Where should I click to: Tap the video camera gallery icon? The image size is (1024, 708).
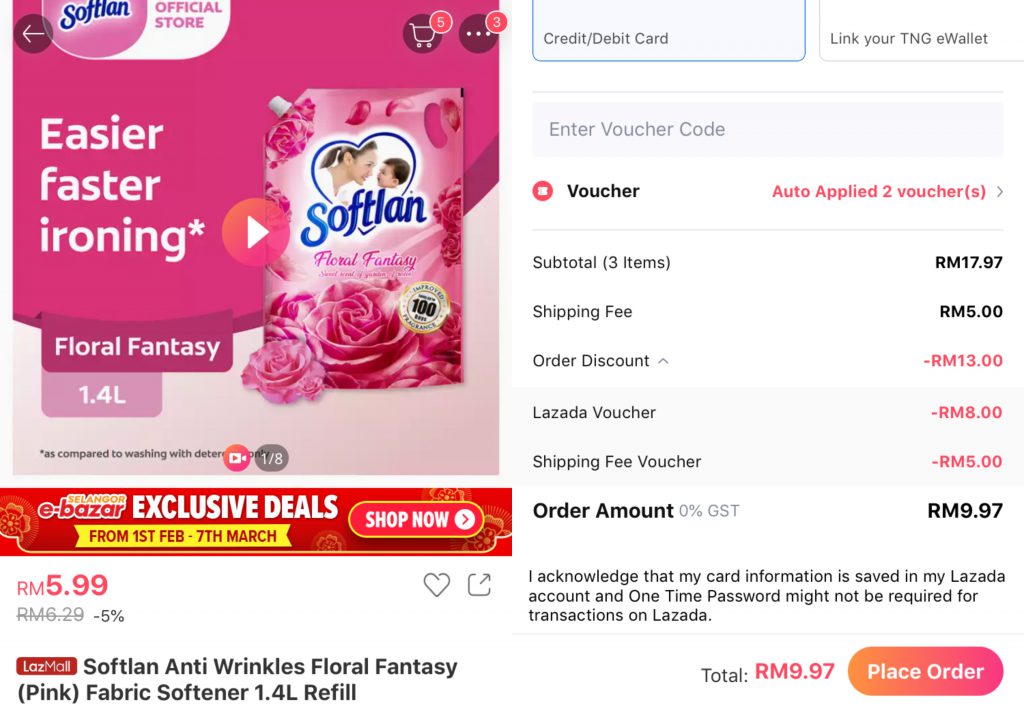237,458
